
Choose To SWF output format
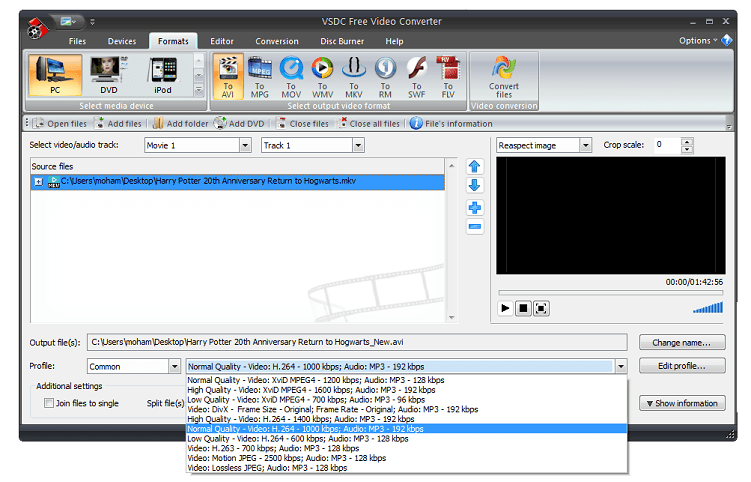tap(417, 77)
